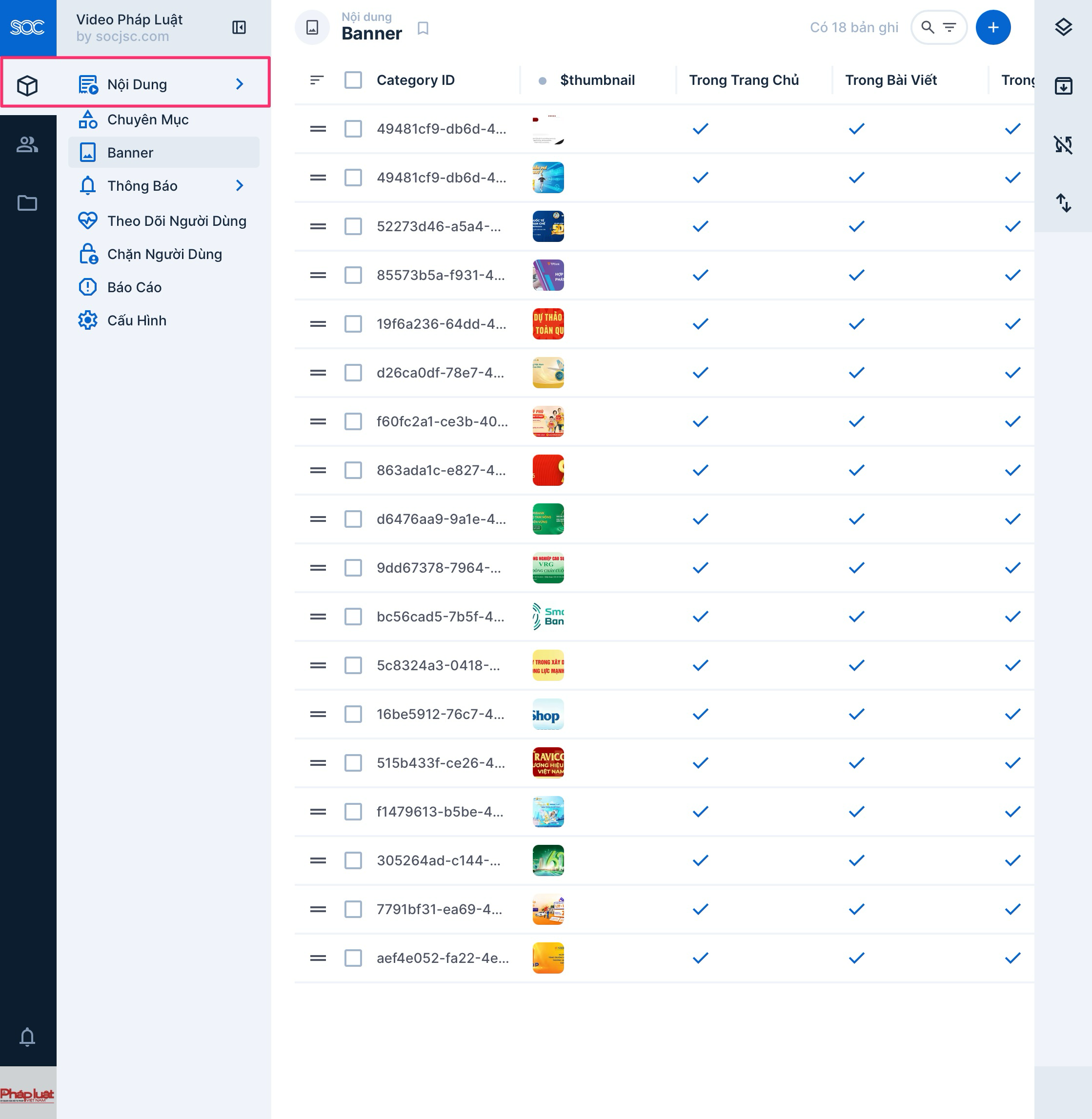
Task: Click the Trong Trang Chủ column header
Action: (743, 80)
